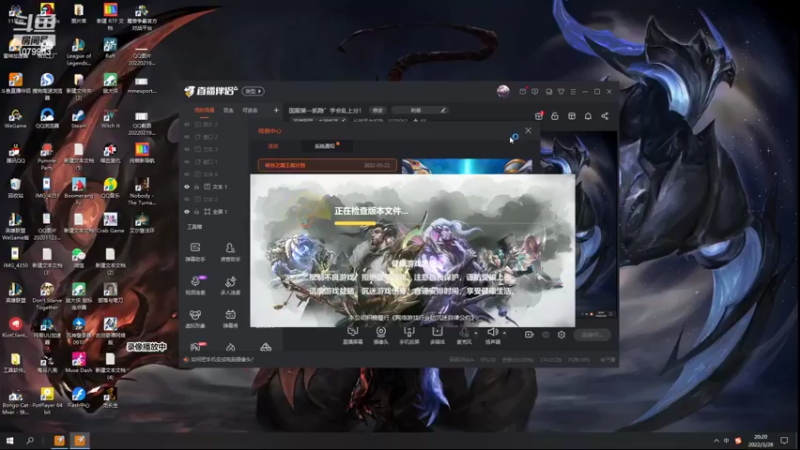Open the 房管助手 tool
800x450 pixels.
click(x=230, y=252)
